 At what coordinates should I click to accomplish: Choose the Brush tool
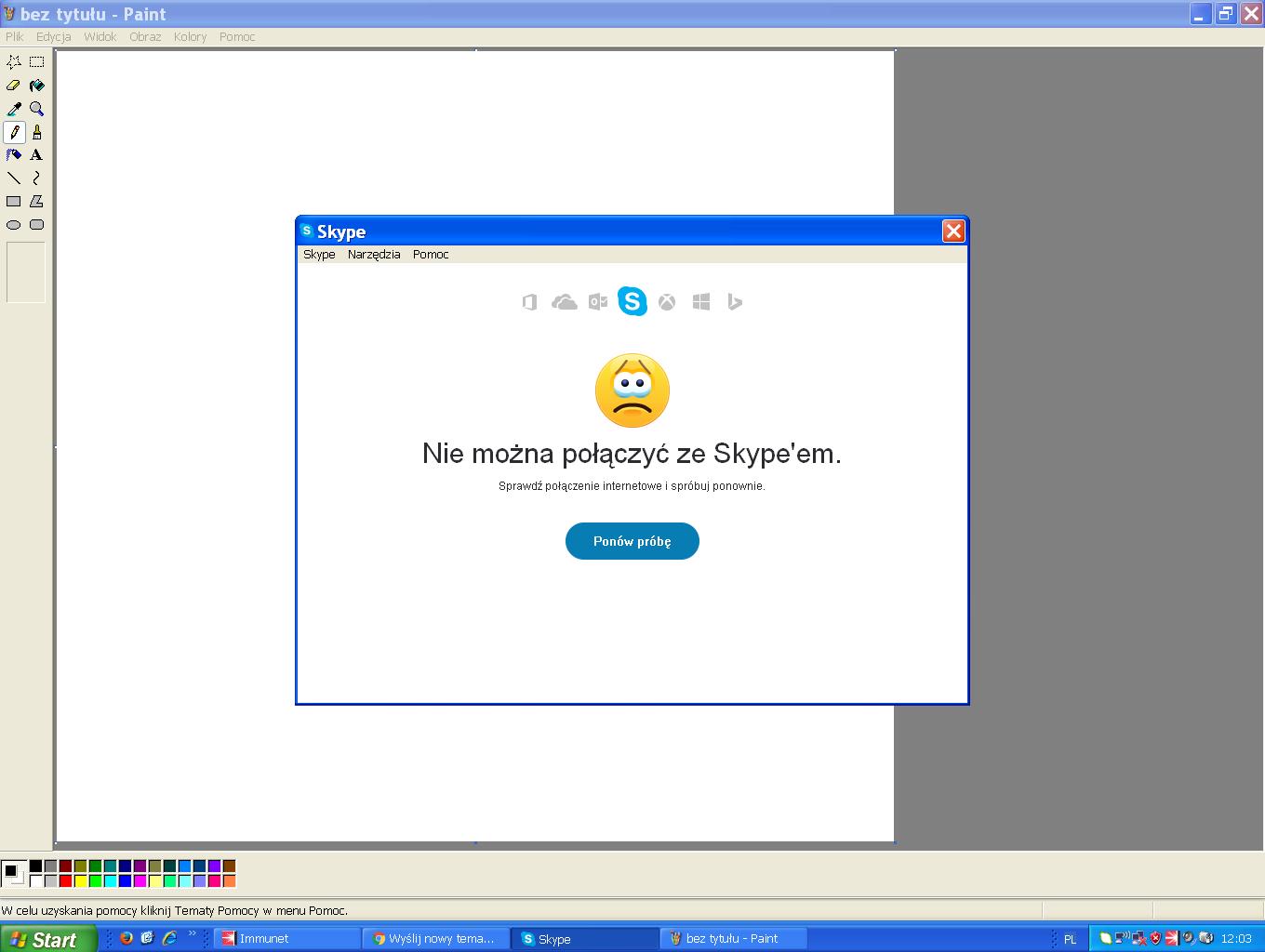(36, 132)
